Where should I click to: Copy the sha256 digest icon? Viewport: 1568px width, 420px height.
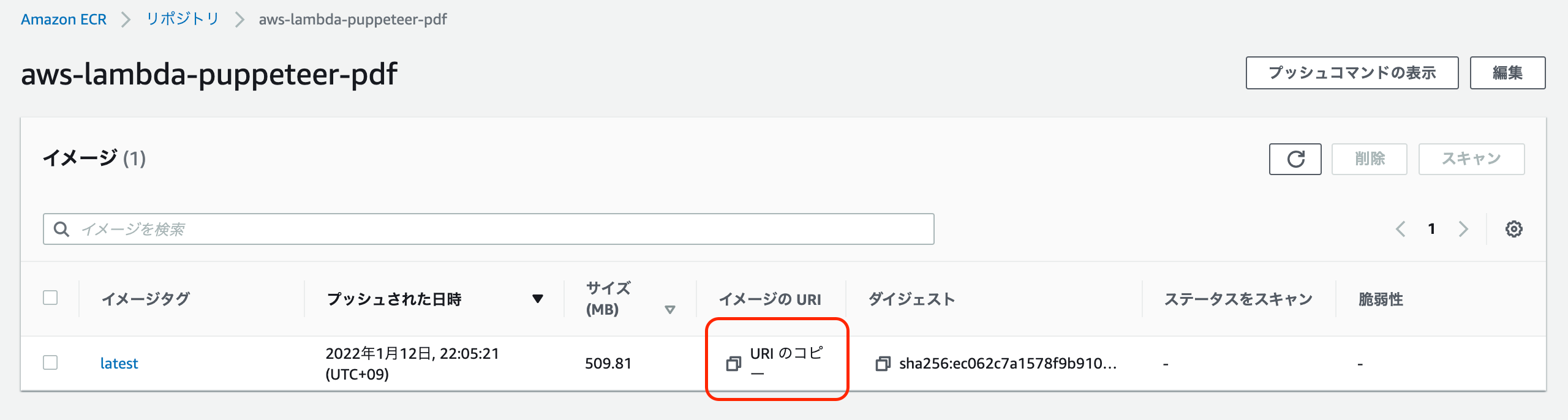883,364
